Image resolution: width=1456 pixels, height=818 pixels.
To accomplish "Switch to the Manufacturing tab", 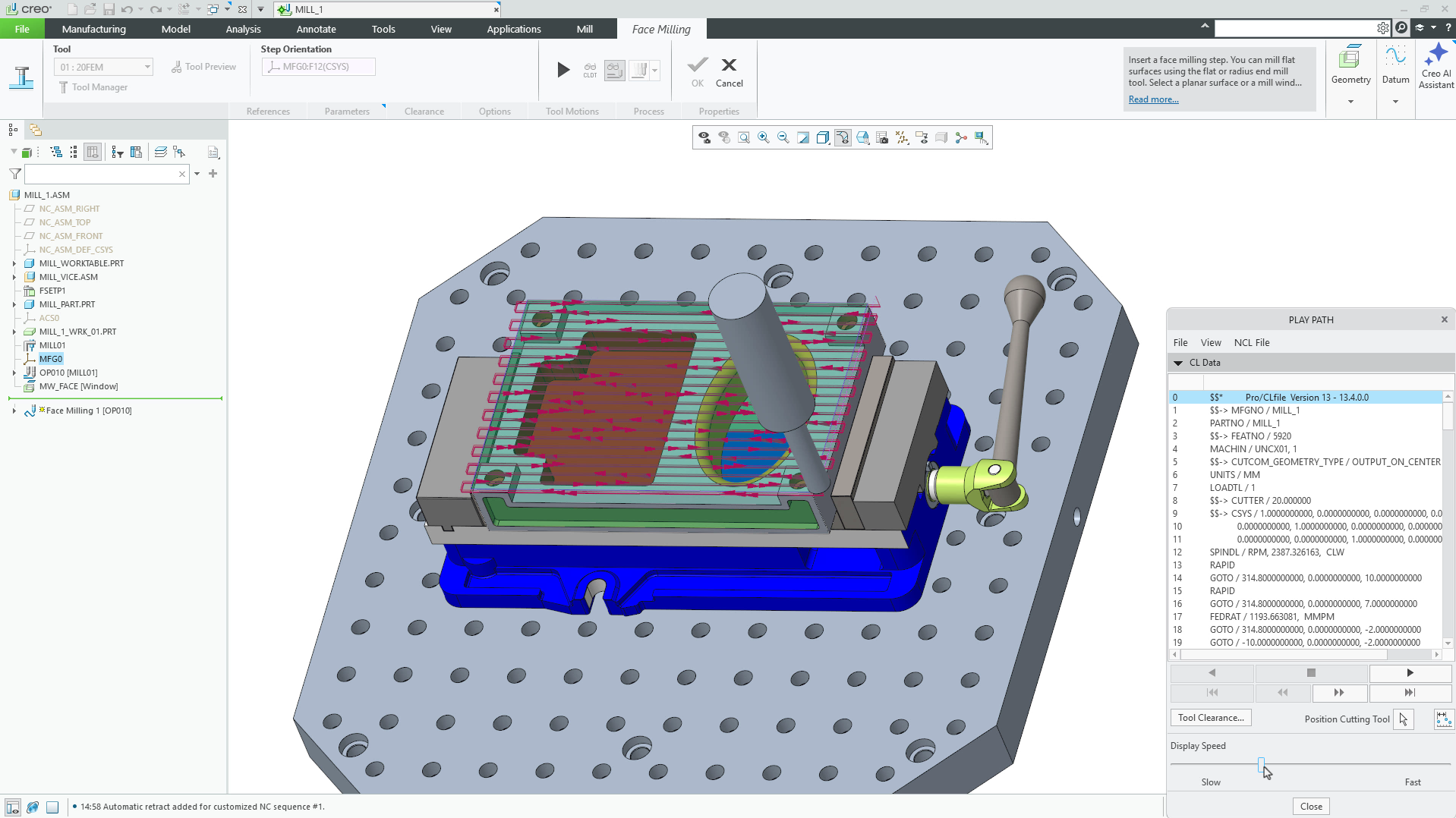I will (x=94, y=29).
